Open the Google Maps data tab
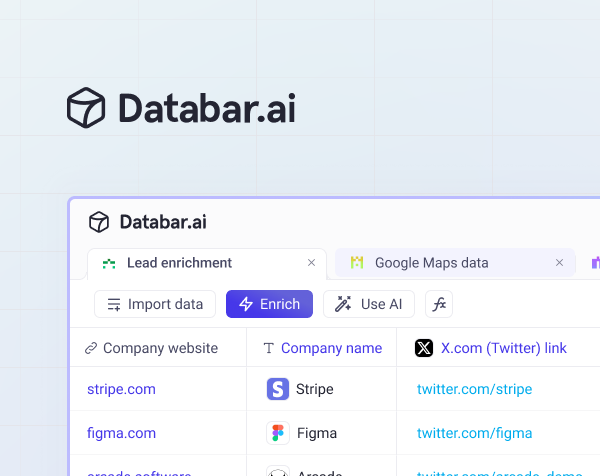 coord(455,263)
